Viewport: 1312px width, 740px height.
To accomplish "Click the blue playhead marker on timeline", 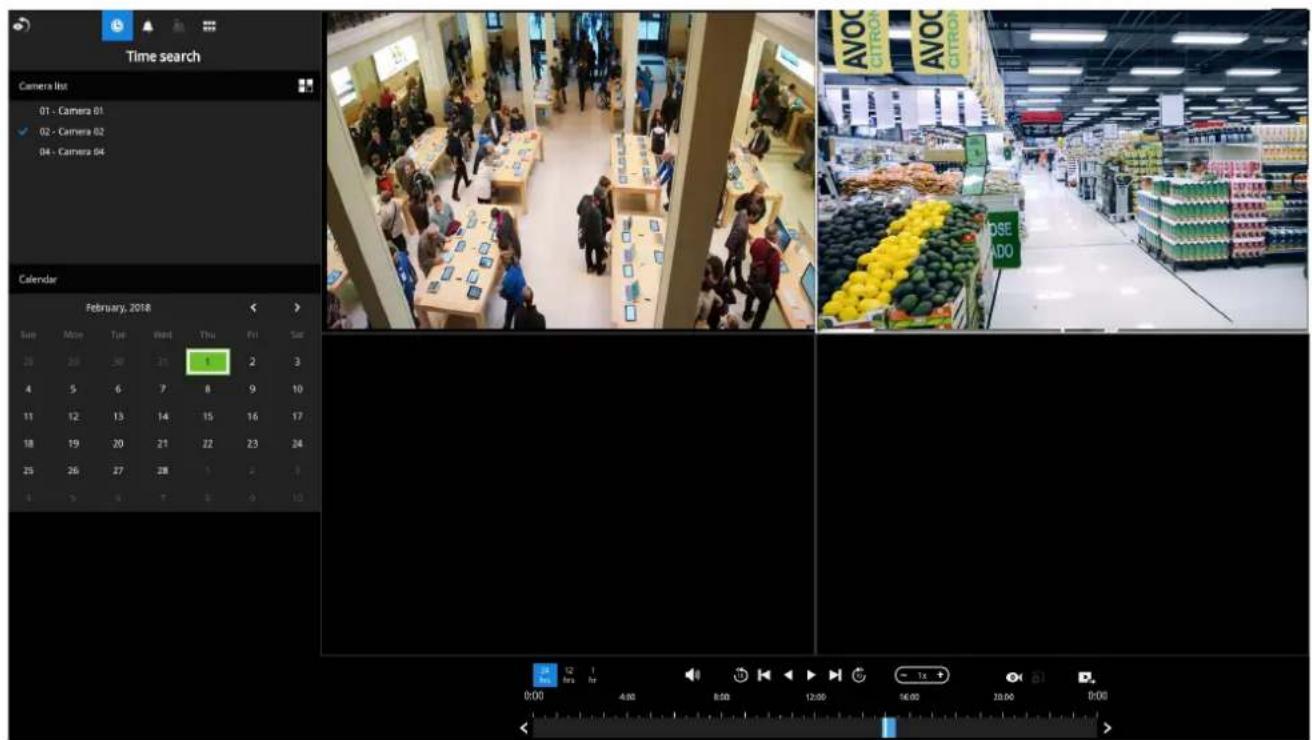I will click(x=888, y=727).
